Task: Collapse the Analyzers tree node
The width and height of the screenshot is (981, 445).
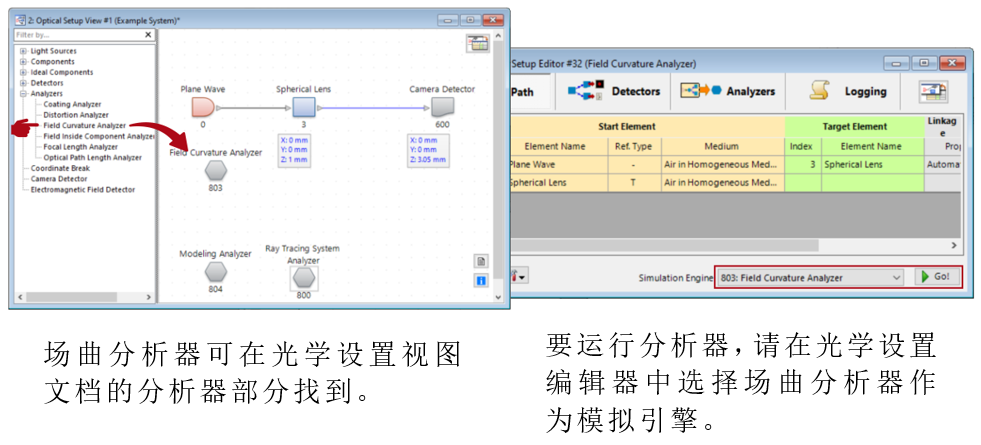Action: pos(23,94)
